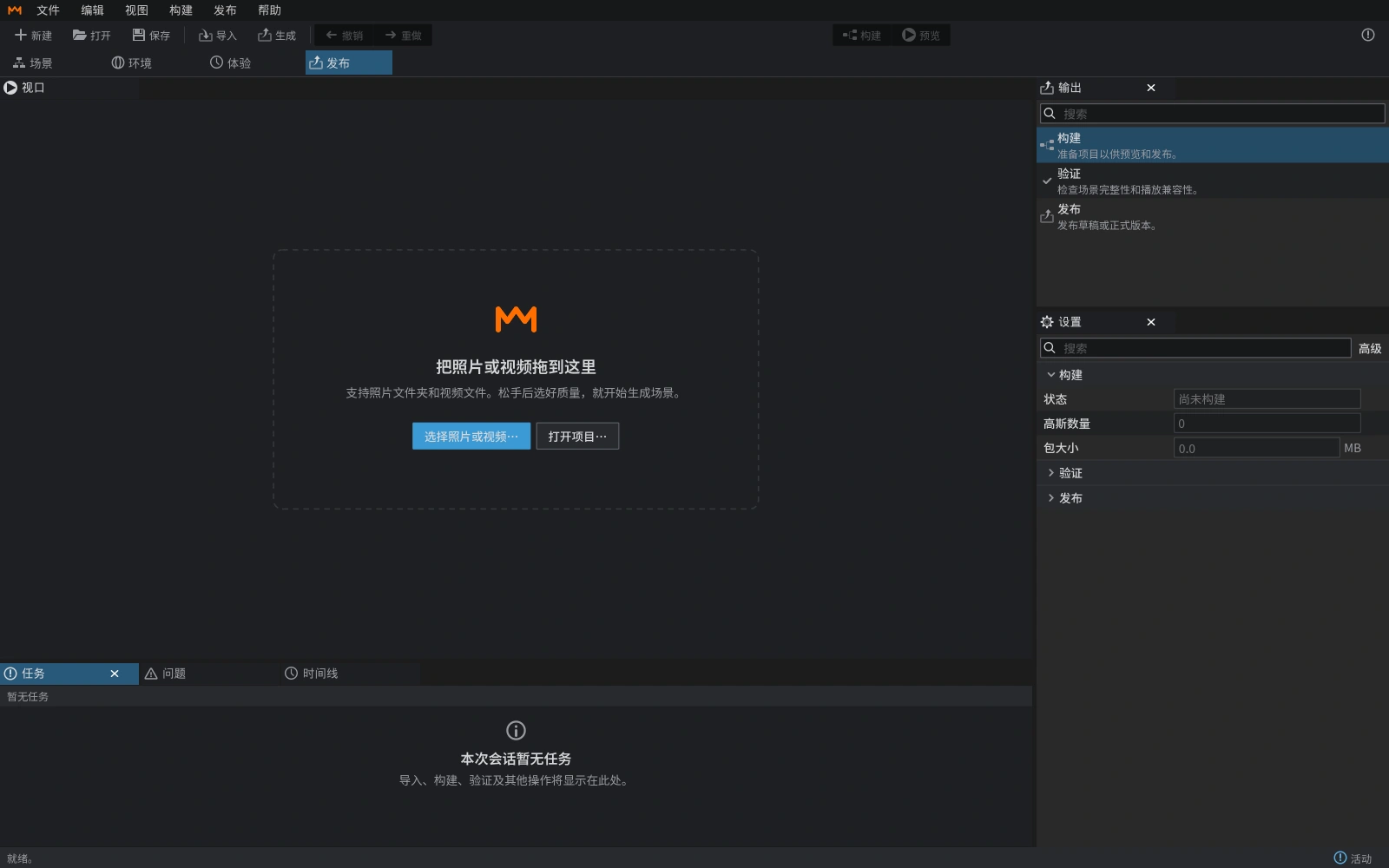Switch to the 环境 (Environment) tab
This screenshot has height=868, width=1389.
(x=132, y=62)
